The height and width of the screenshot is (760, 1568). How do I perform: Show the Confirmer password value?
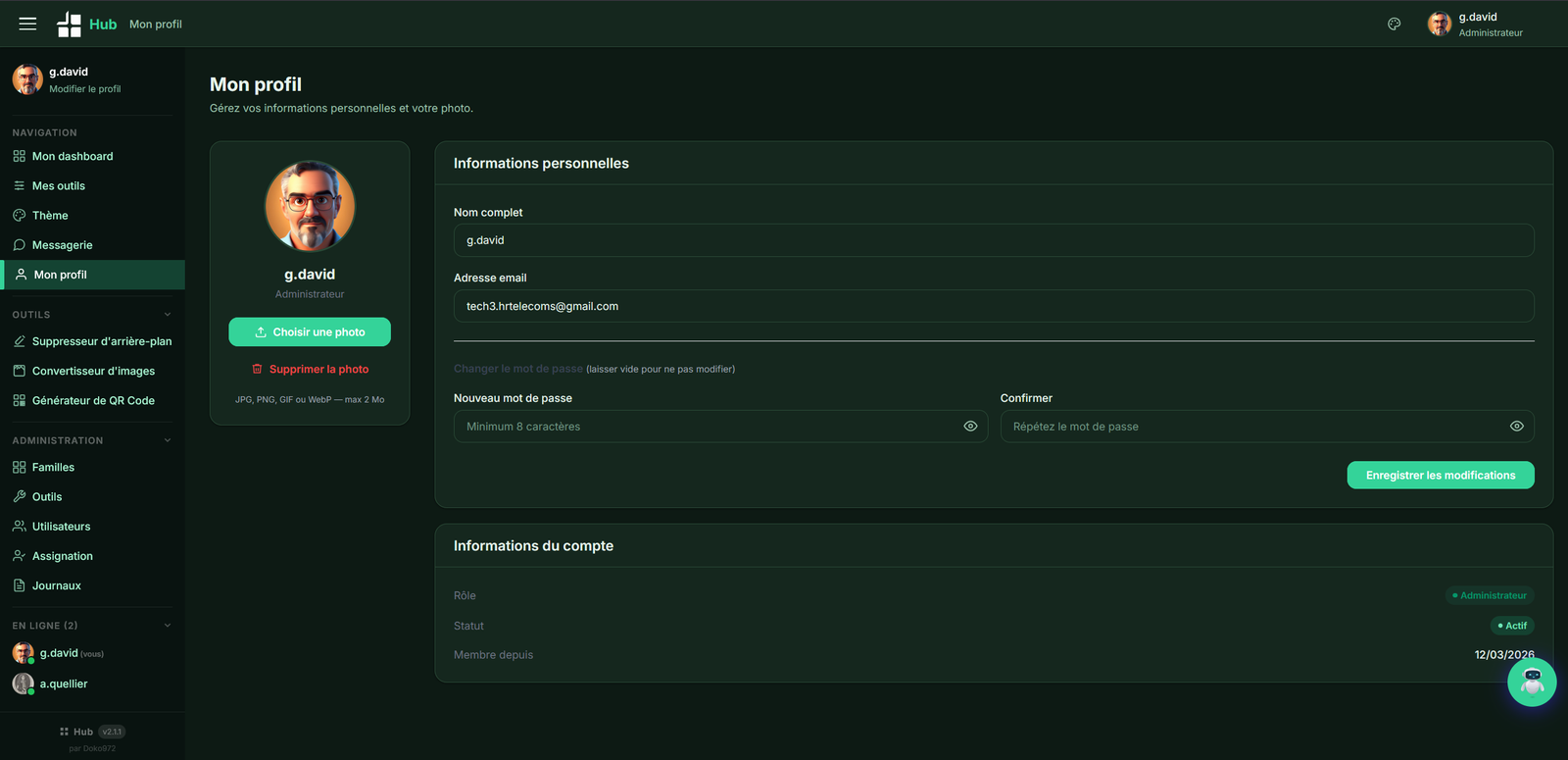pos(1516,427)
